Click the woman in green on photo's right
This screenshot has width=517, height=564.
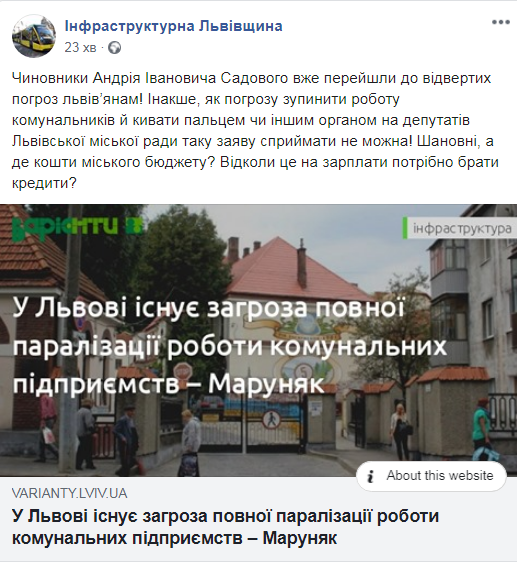[484, 430]
